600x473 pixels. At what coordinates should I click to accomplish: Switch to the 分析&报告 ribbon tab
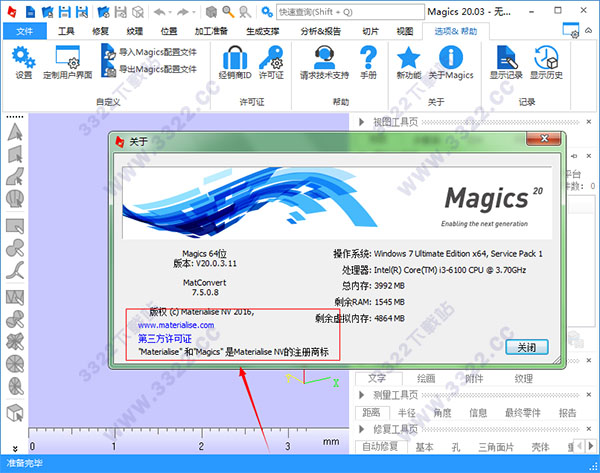(x=321, y=31)
